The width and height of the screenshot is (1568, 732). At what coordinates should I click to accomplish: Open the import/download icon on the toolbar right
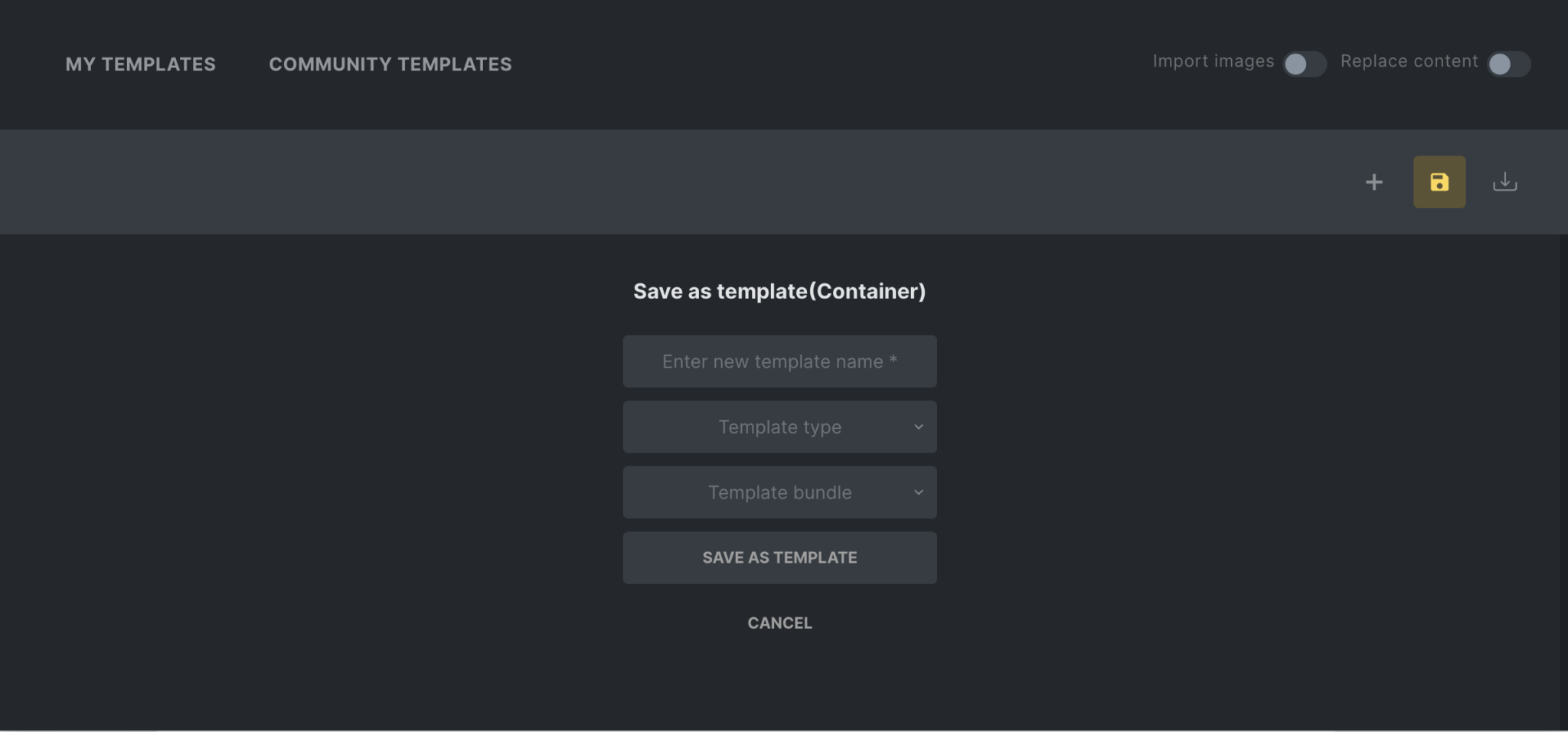click(x=1504, y=181)
